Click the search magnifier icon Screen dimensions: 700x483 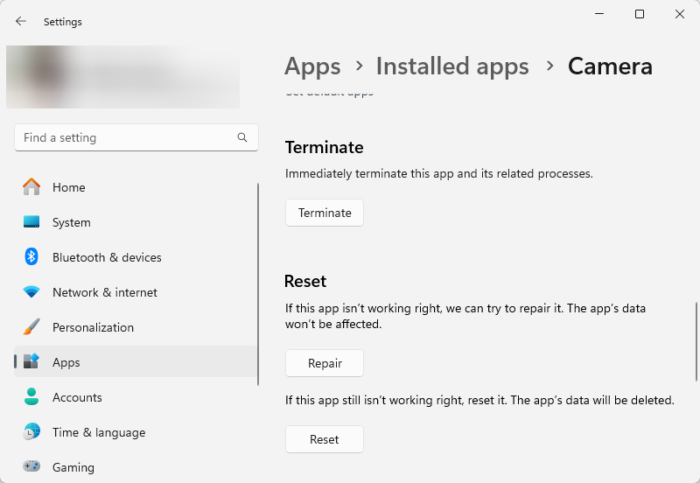[x=242, y=137]
